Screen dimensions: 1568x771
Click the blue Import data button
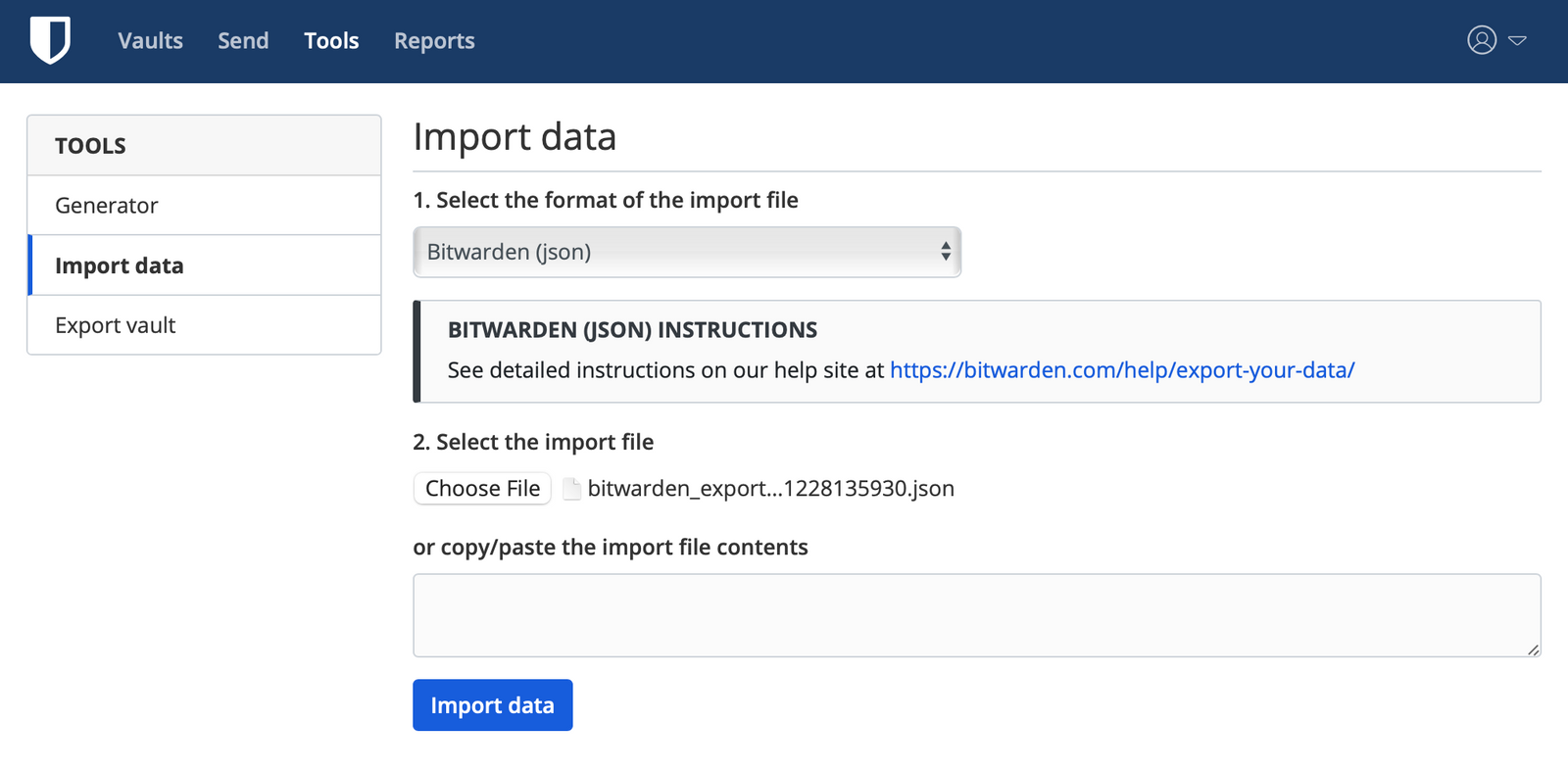pos(492,705)
